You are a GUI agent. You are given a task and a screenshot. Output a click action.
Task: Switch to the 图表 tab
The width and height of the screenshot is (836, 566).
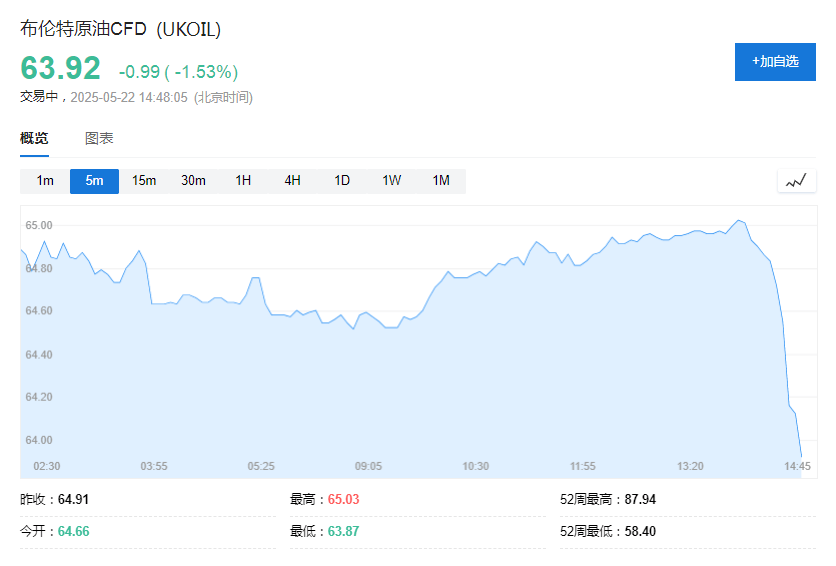(x=99, y=139)
